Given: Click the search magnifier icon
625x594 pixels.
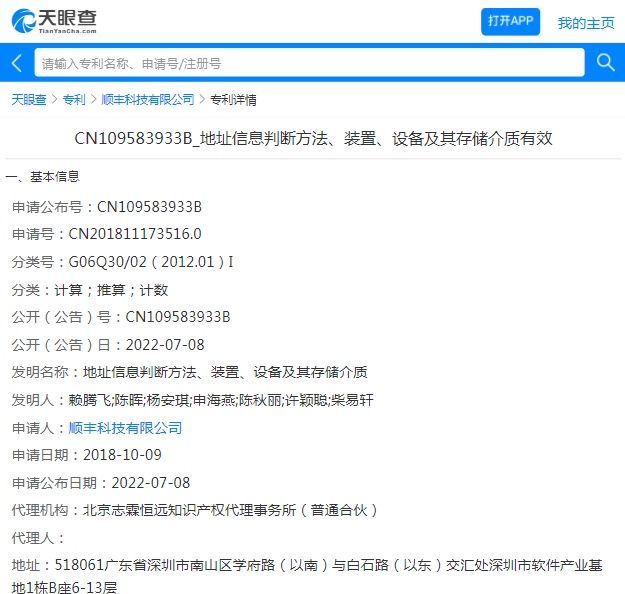Looking at the screenshot, I should click(x=605, y=63).
